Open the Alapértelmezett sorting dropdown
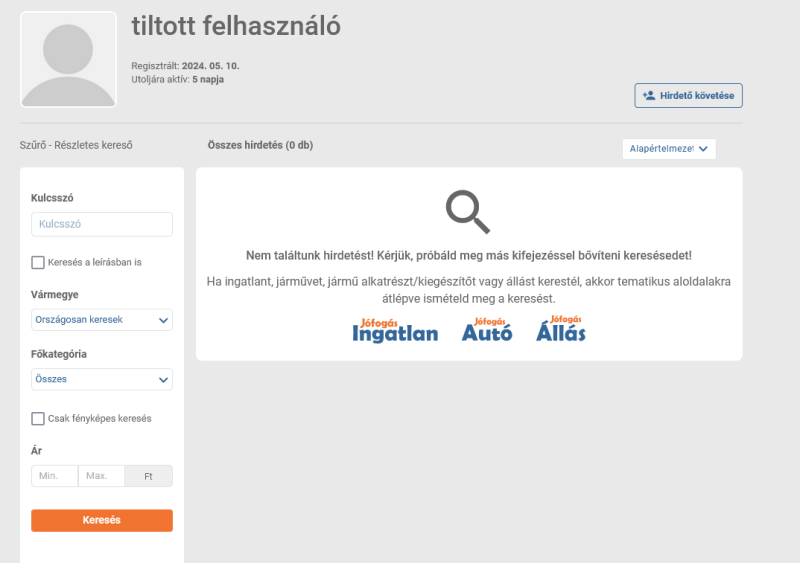 click(669, 149)
